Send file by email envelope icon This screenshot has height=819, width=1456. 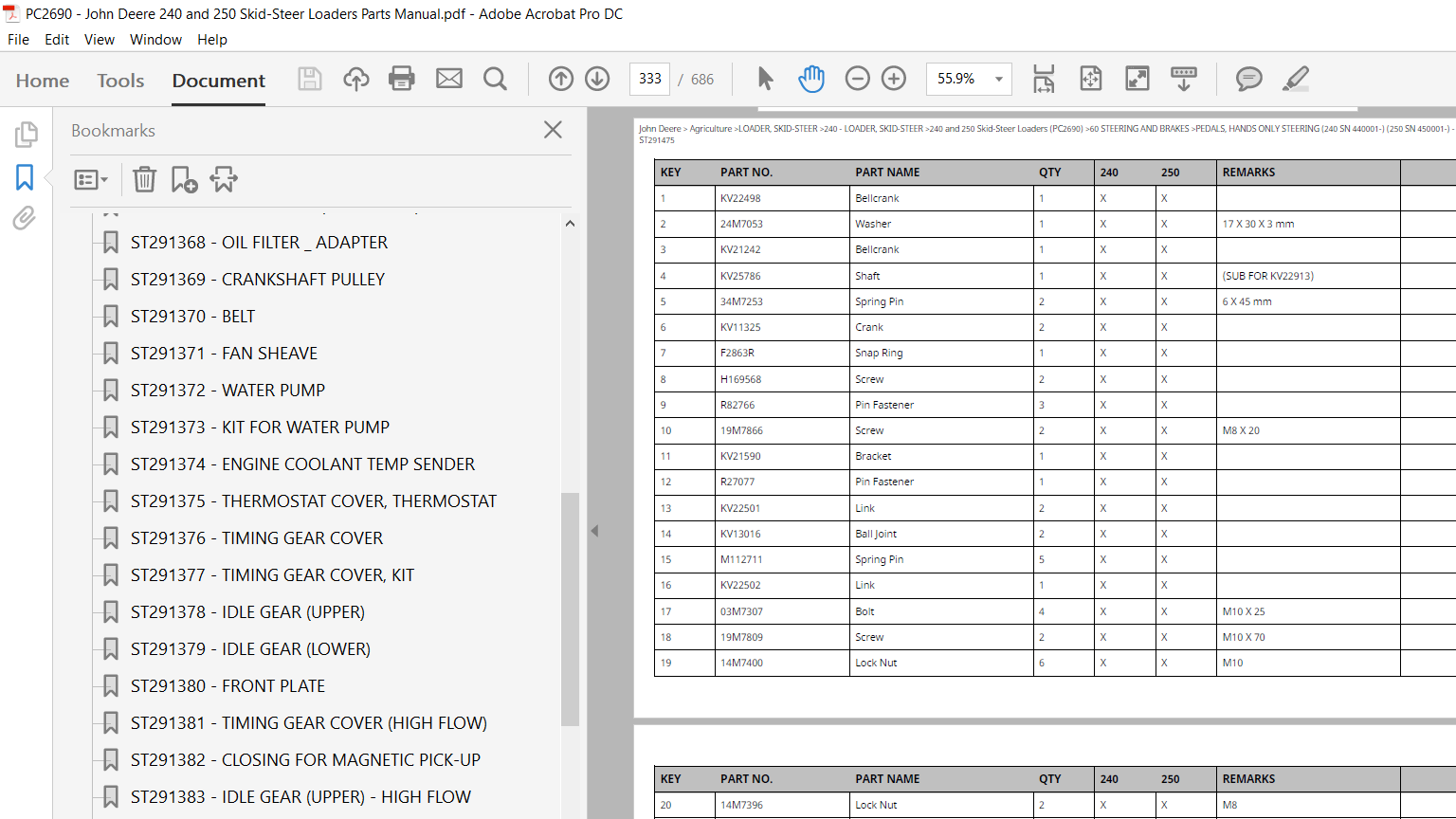click(x=449, y=79)
